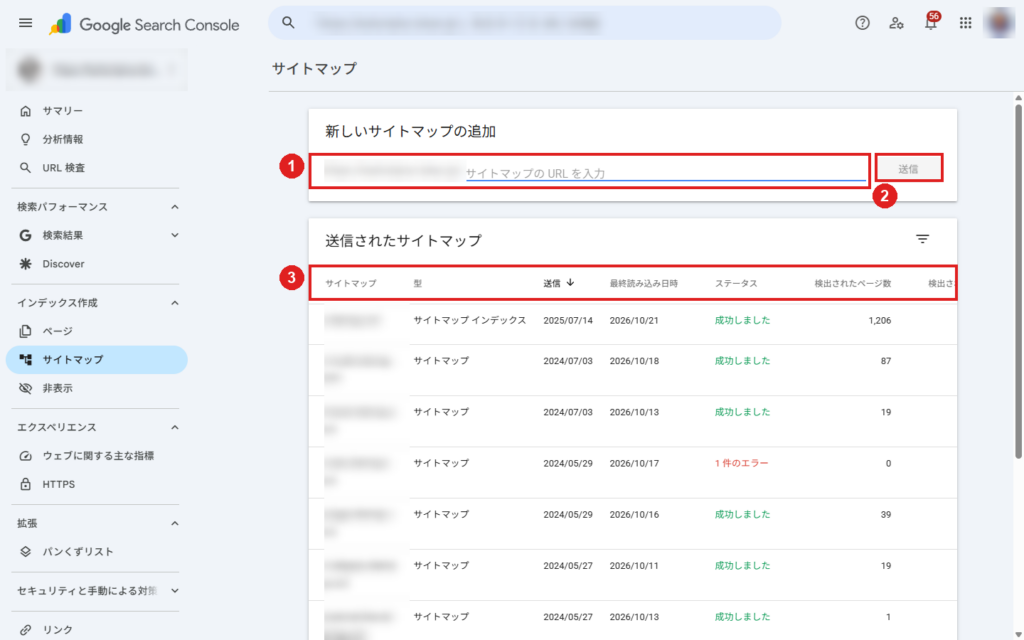Expand the セキュリティと手動による対策 section

click(x=174, y=591)
